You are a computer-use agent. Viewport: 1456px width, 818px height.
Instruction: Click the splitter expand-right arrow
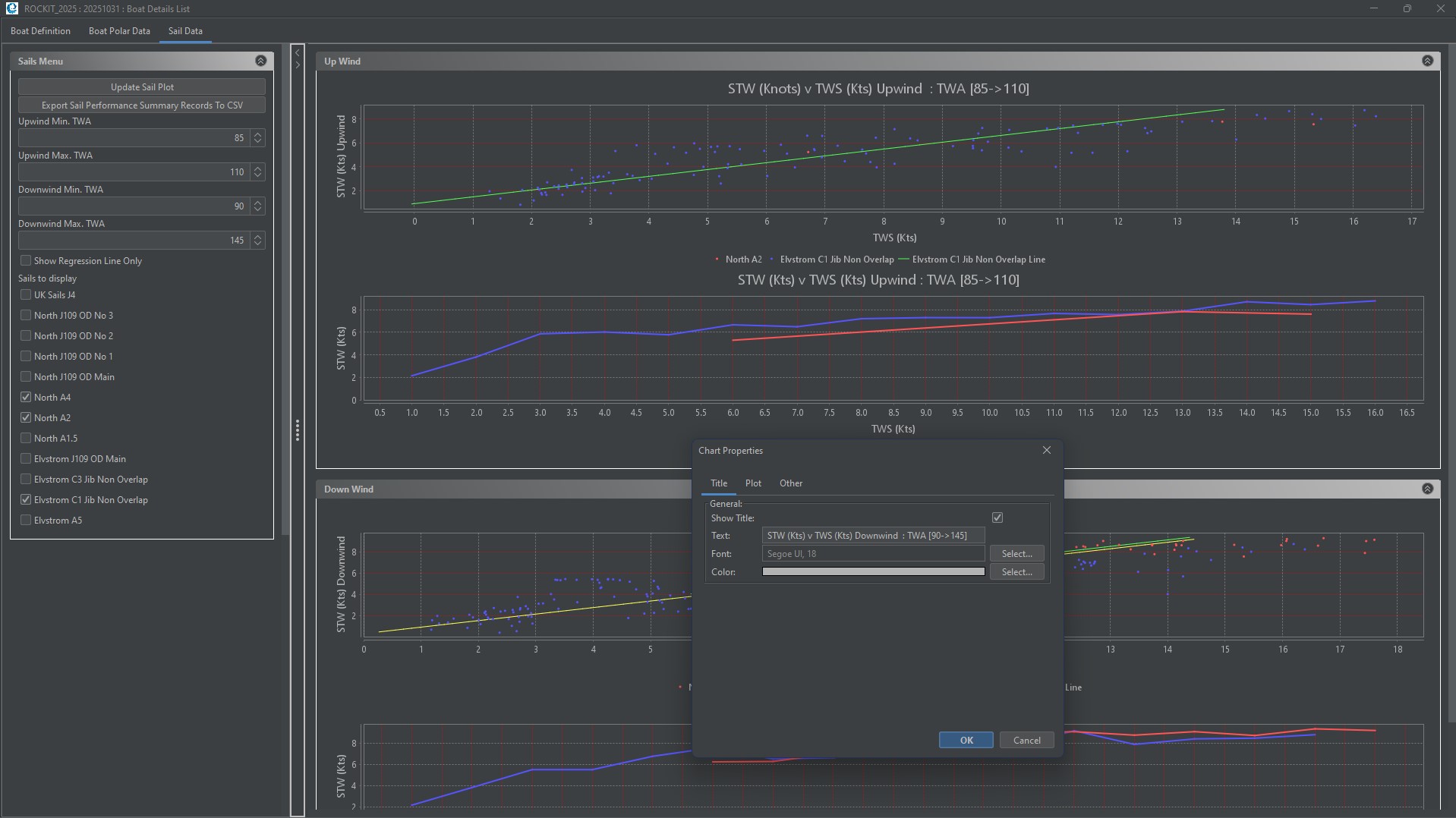(x=298, y=65)
